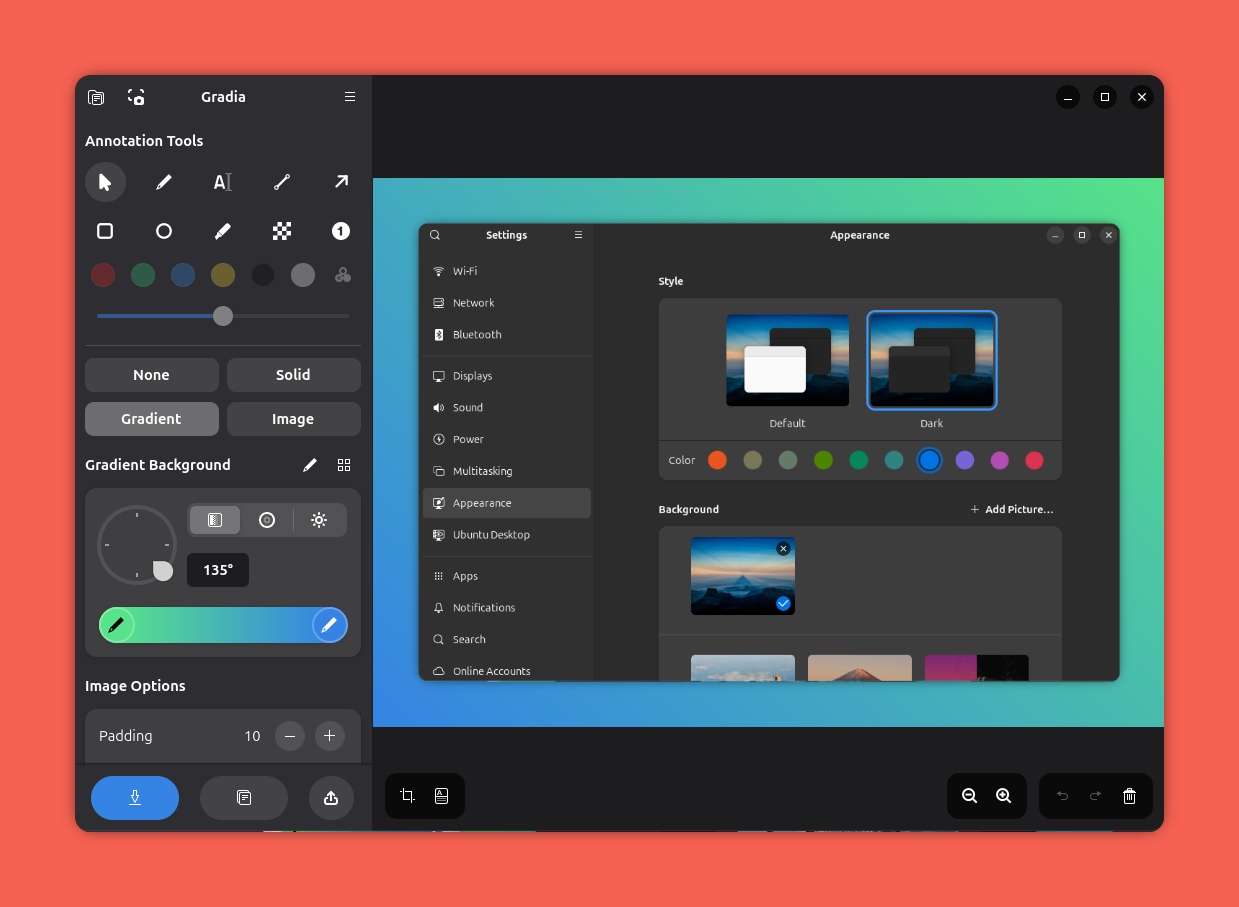Viewport: 1239px width, 907px height.
Task: Choose the Number stamp tool
Action: [x=341, y=231]
